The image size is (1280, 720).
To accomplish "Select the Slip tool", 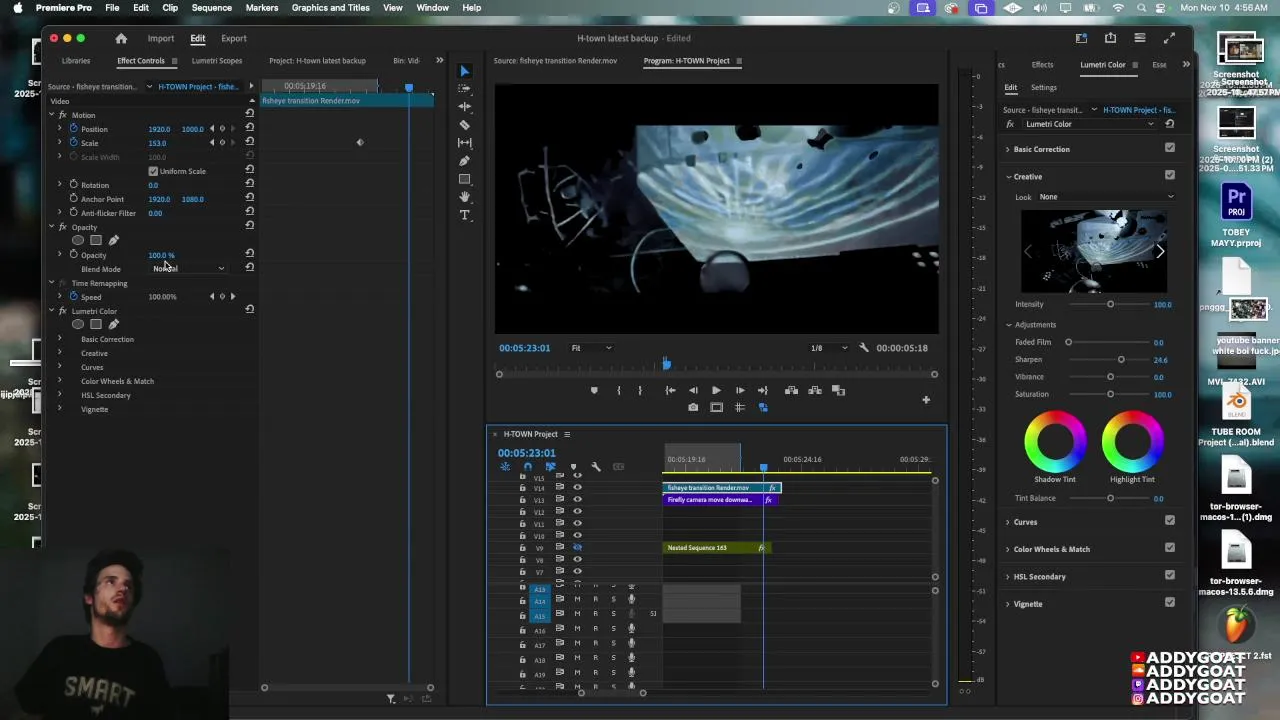I will coord(464,143).
